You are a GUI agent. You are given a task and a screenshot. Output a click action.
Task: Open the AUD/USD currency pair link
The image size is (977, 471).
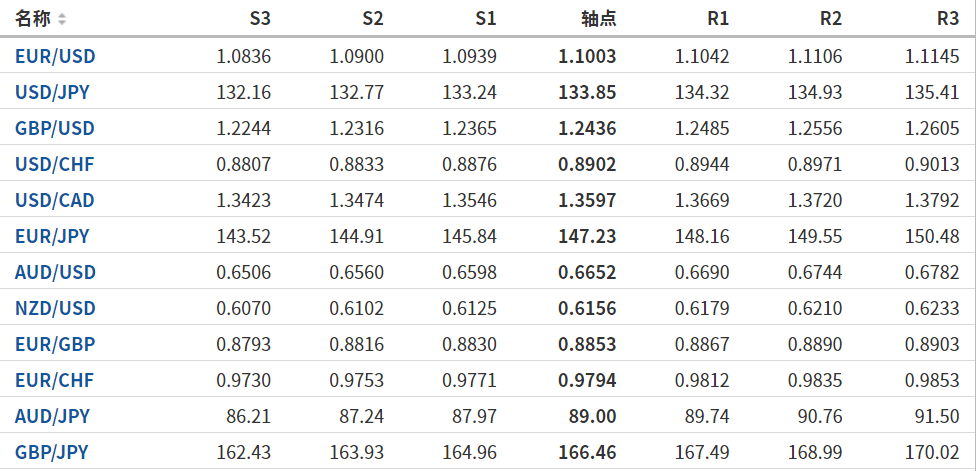(55, 272)
